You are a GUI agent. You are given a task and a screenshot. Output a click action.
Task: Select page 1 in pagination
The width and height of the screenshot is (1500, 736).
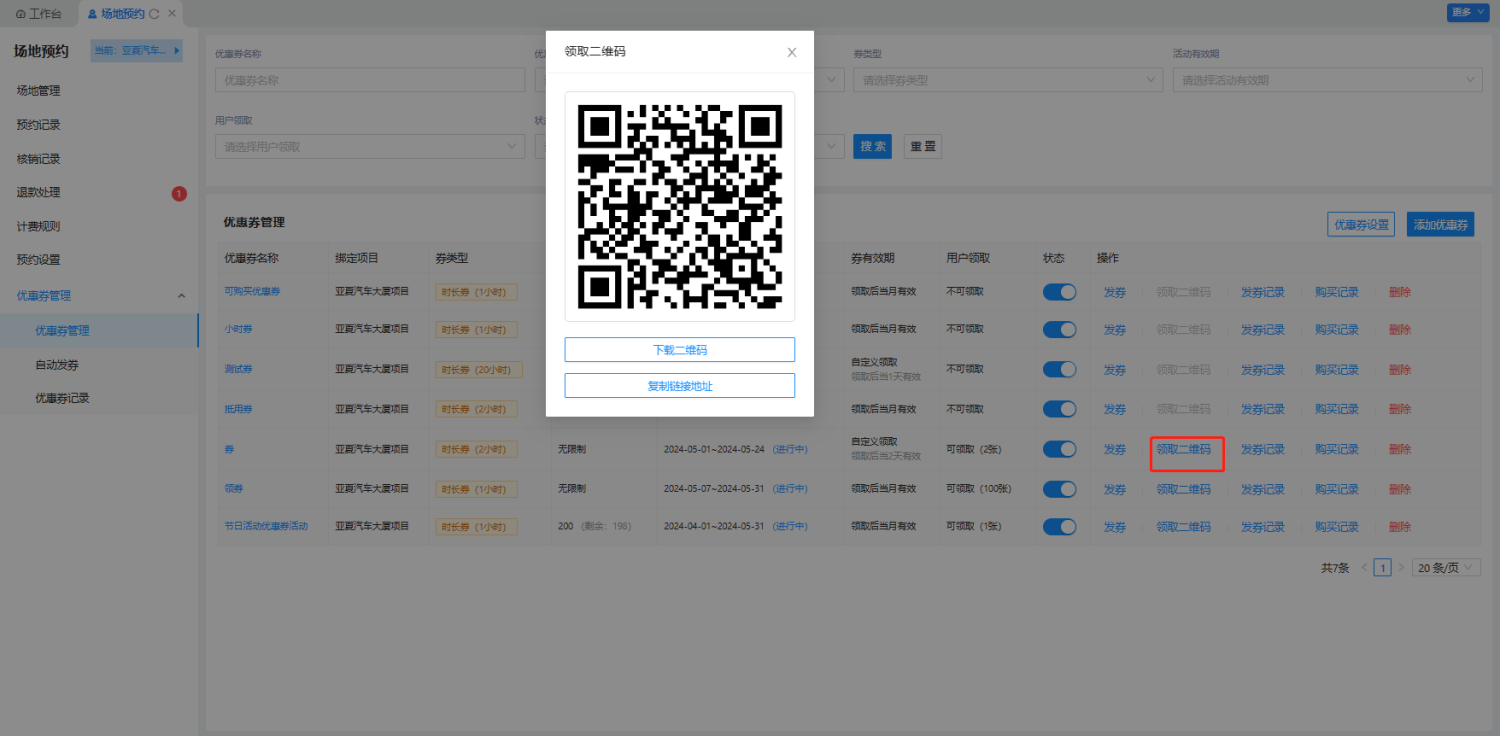[1382, 567]
